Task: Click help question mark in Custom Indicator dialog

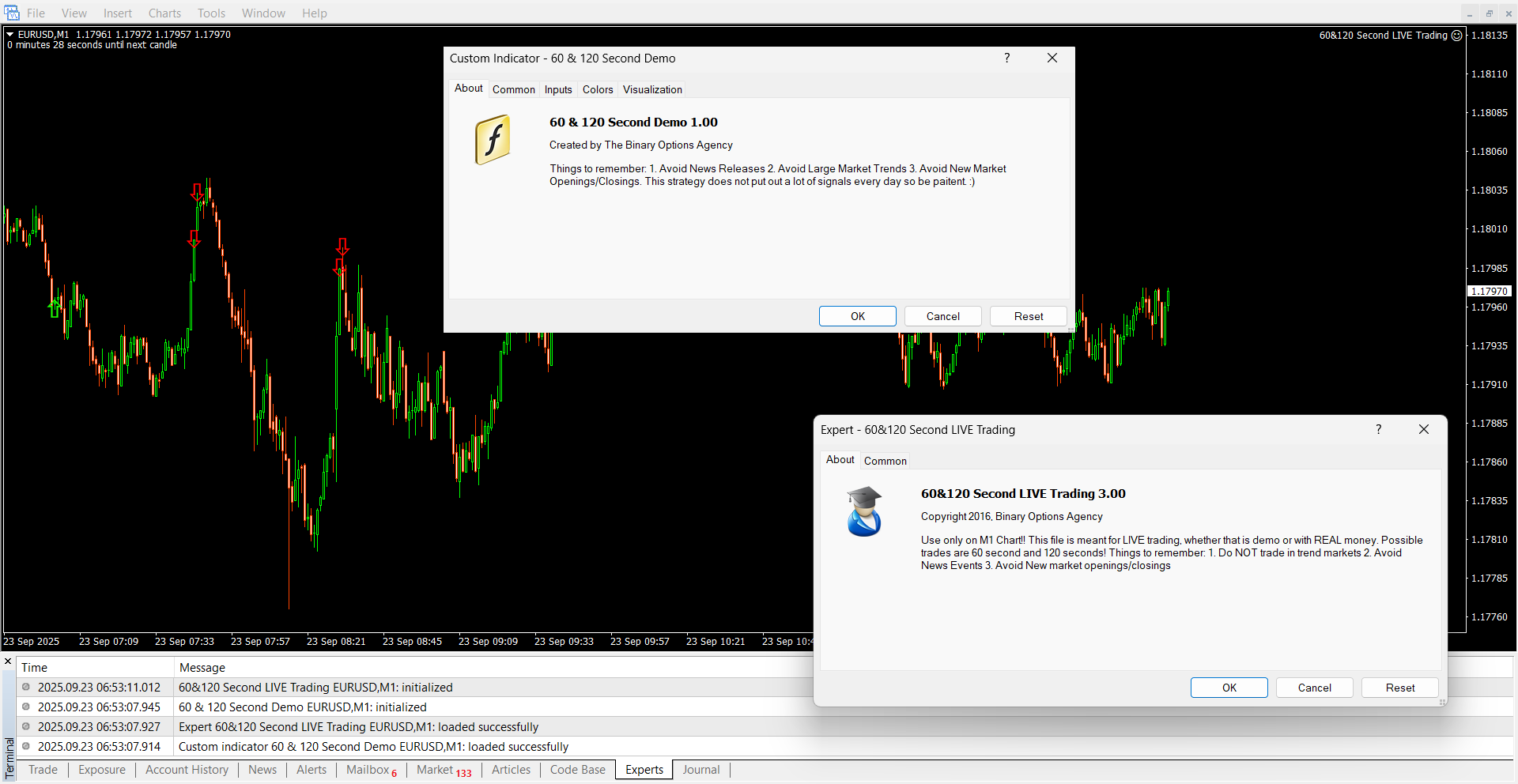Action: coord(1006,58)
